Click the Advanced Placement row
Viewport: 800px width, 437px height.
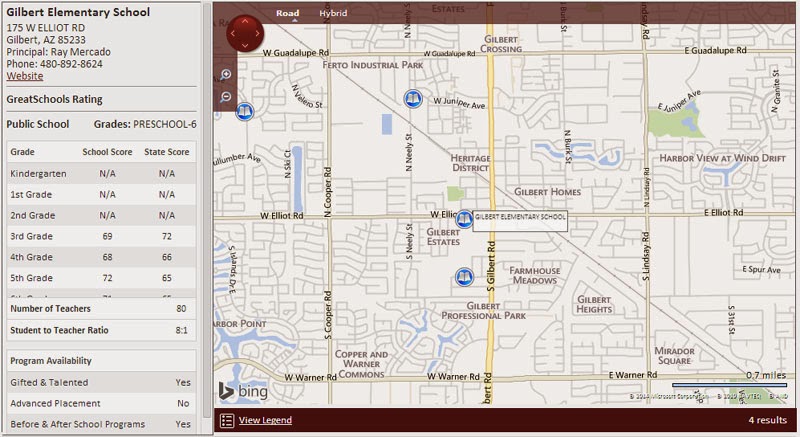coord(102,403)
